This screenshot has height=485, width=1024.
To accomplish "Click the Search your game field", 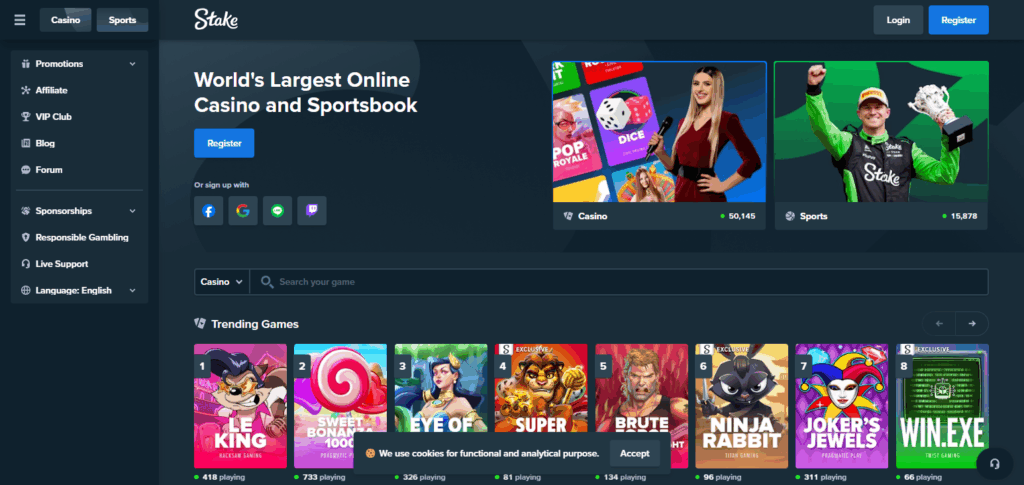I will tap(618, 282).
